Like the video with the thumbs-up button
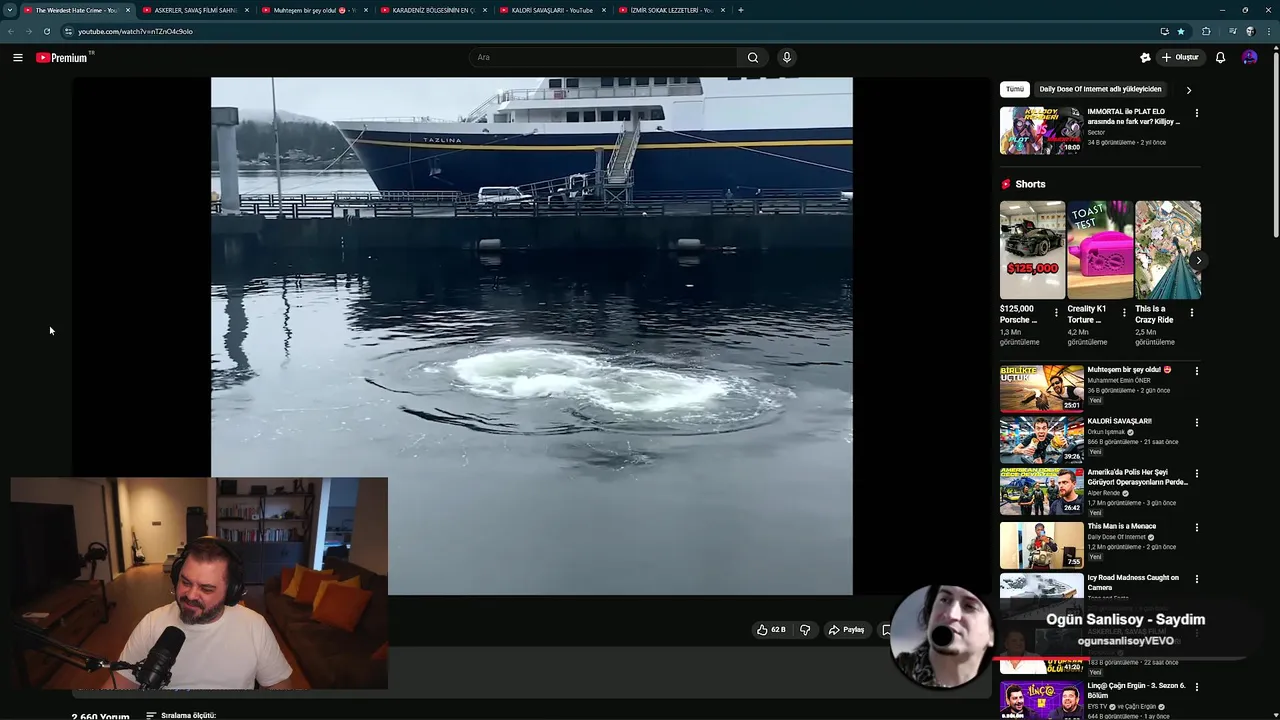 771,630
